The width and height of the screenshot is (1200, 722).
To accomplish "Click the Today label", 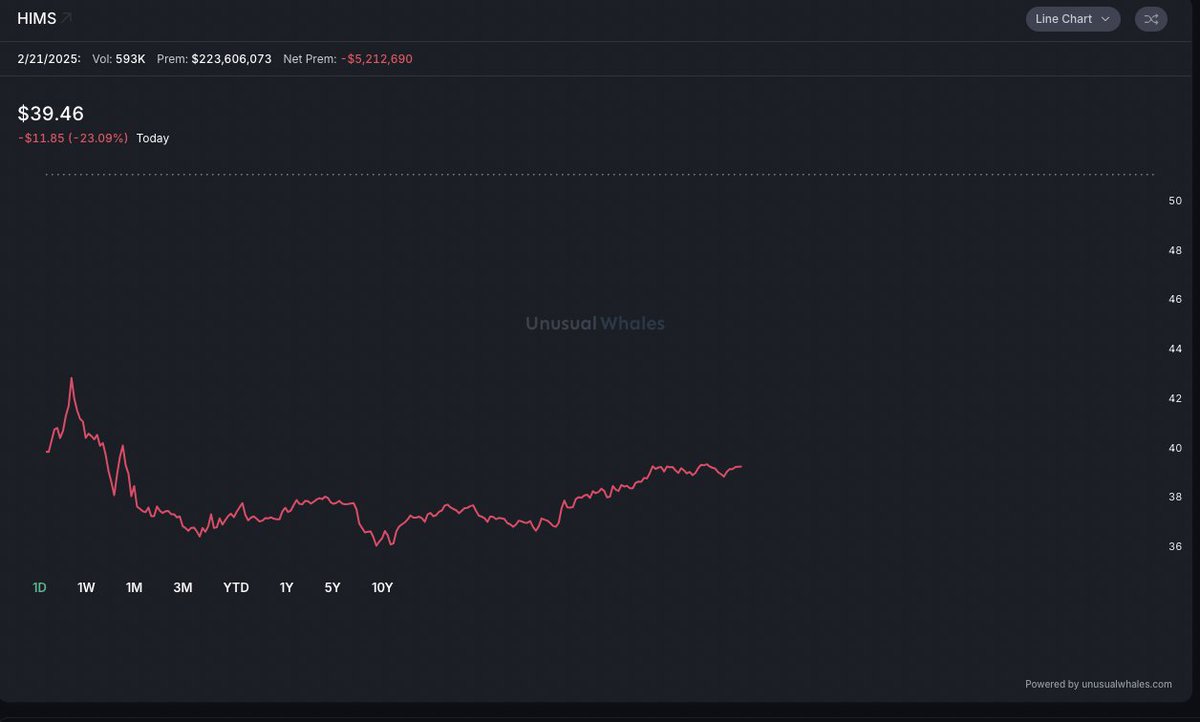I will tap(153, 138).
